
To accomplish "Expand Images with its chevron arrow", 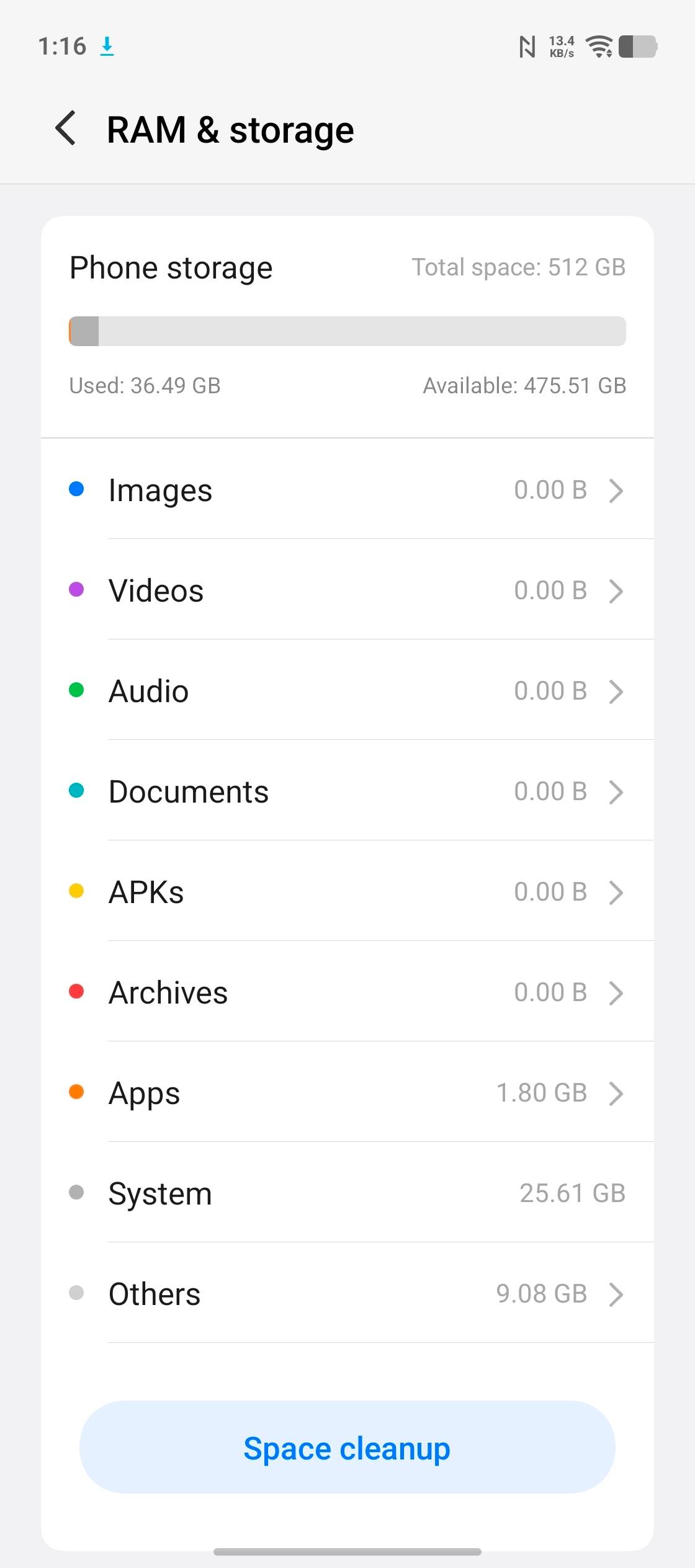I will coord(616,491).
